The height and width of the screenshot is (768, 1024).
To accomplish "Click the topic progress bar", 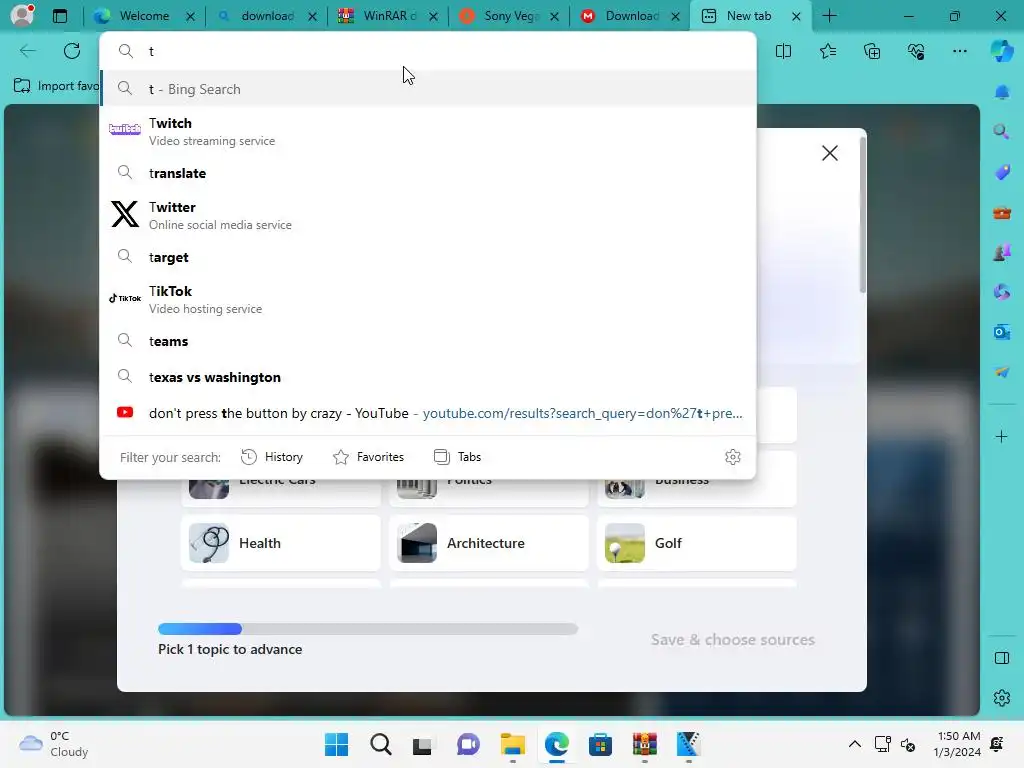I will 368,629.
